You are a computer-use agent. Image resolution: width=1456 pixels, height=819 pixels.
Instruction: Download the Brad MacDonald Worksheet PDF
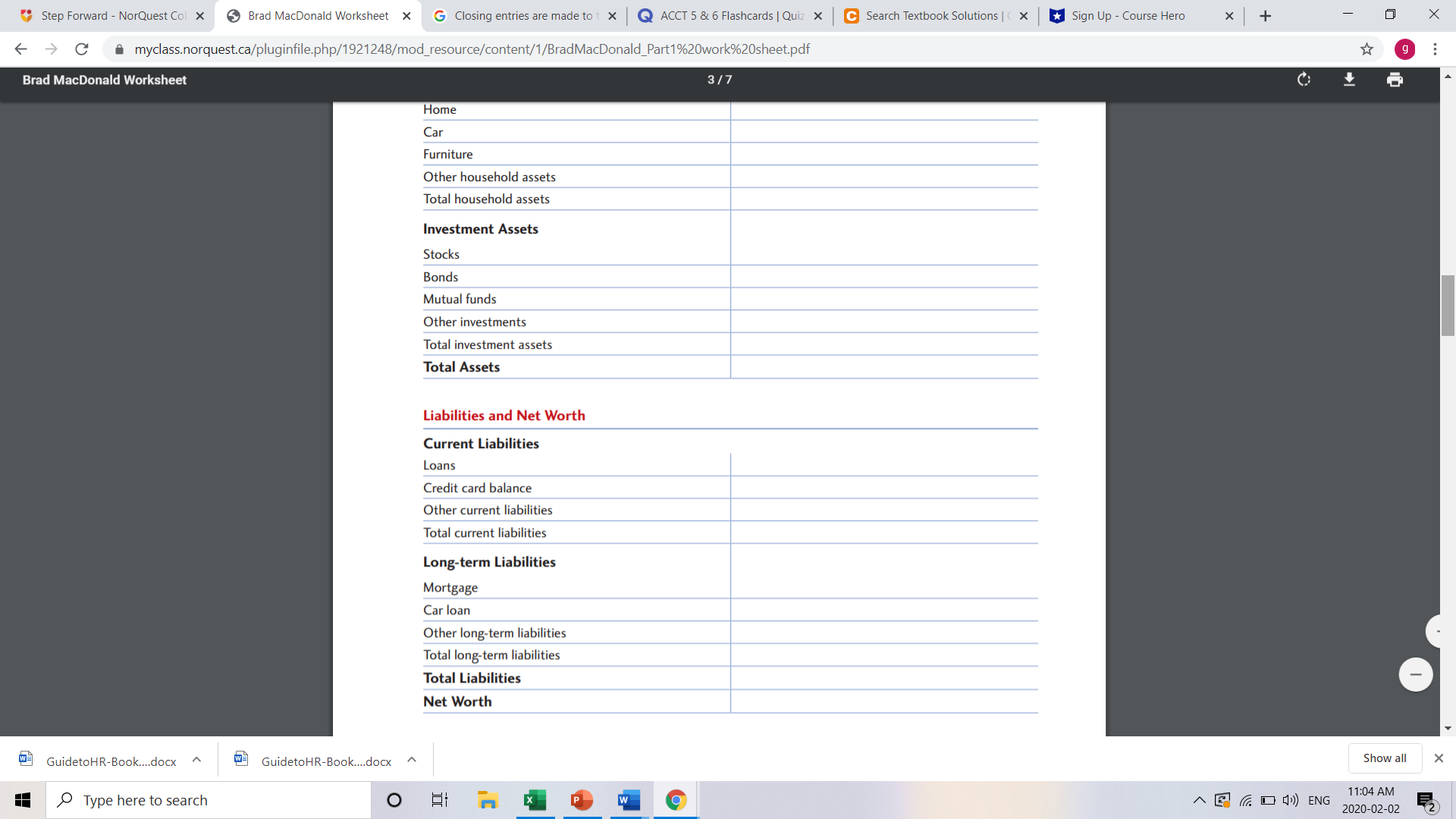pyautogui.click(x=1349, y=80)
